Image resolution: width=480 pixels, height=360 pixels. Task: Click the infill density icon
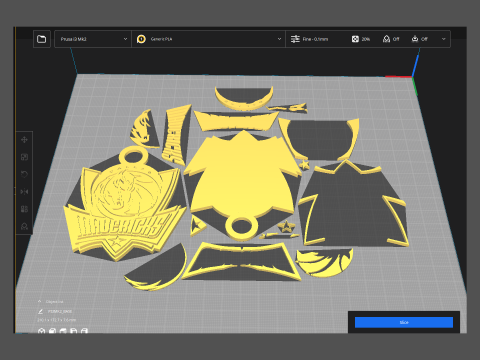(x=355, y=39)
